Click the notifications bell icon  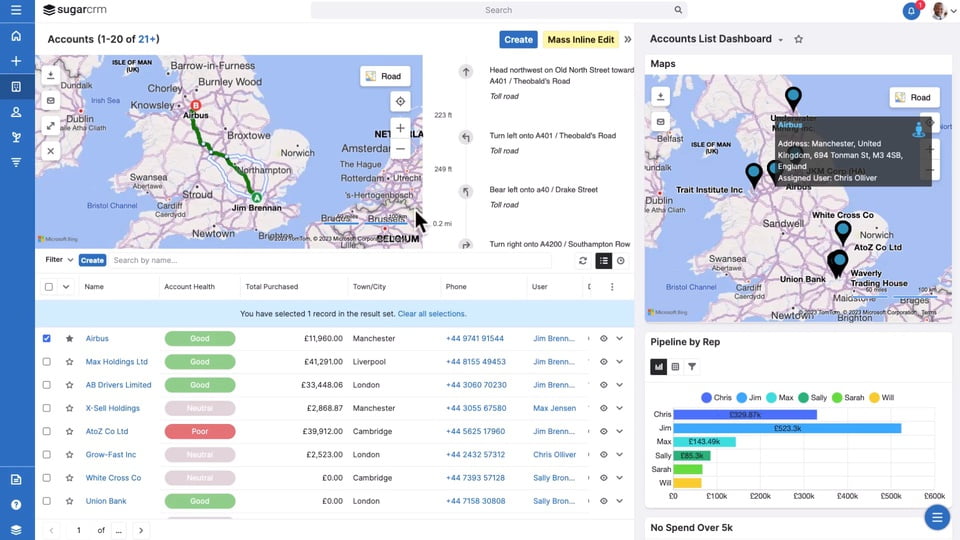[911, 11]
